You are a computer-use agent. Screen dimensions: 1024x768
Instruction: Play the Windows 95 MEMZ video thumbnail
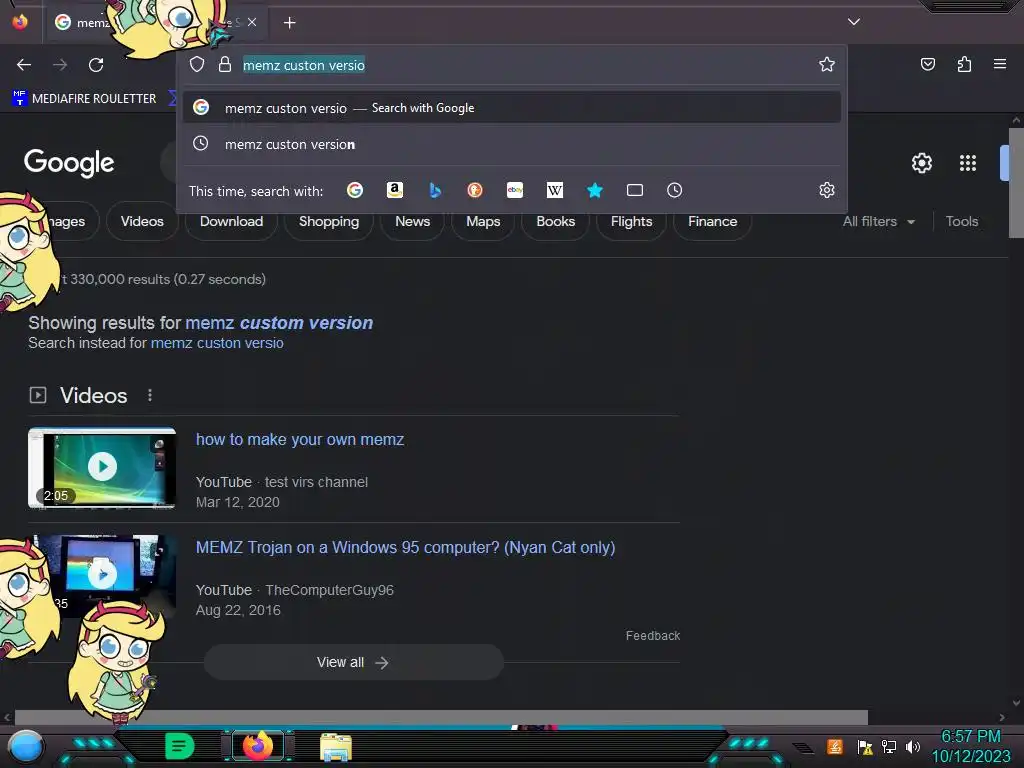coord(103,575)
